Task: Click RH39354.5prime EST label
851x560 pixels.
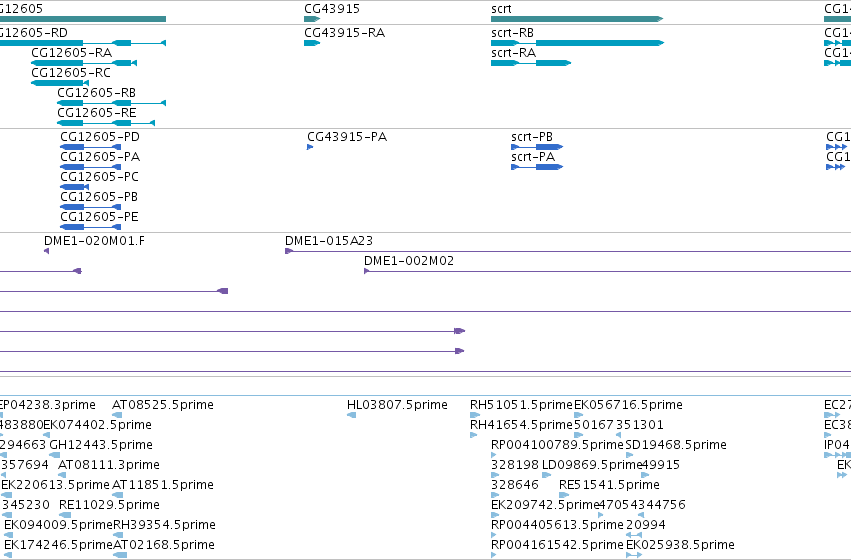Action: click(164, 525)
